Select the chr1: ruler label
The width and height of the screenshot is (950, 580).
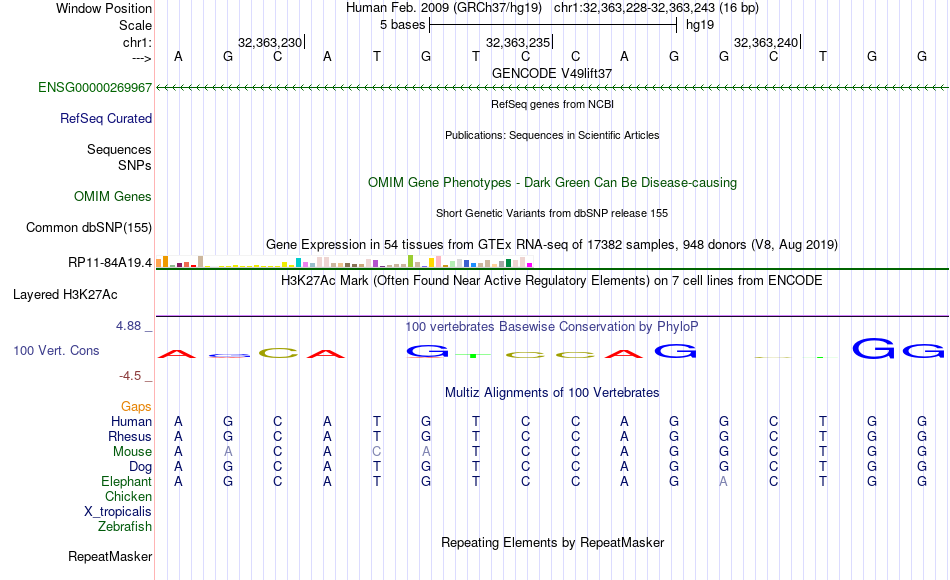137,42
